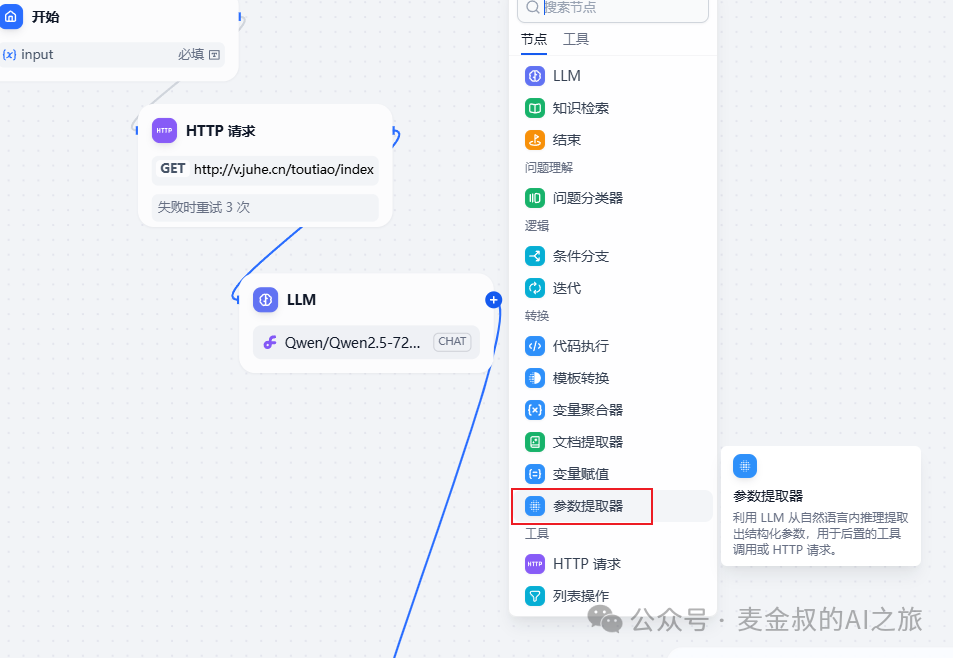Viewport: 953px width, 658px height.
Task: Click the HTTP node's purple icon on canvas
Action: click(164, 131)
